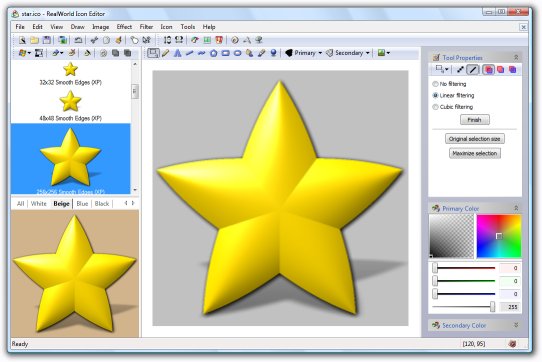Select the rectangular selection Transform tool
Image resolution: width=542 pixels, height=362 pixels.
pos(153,53)
